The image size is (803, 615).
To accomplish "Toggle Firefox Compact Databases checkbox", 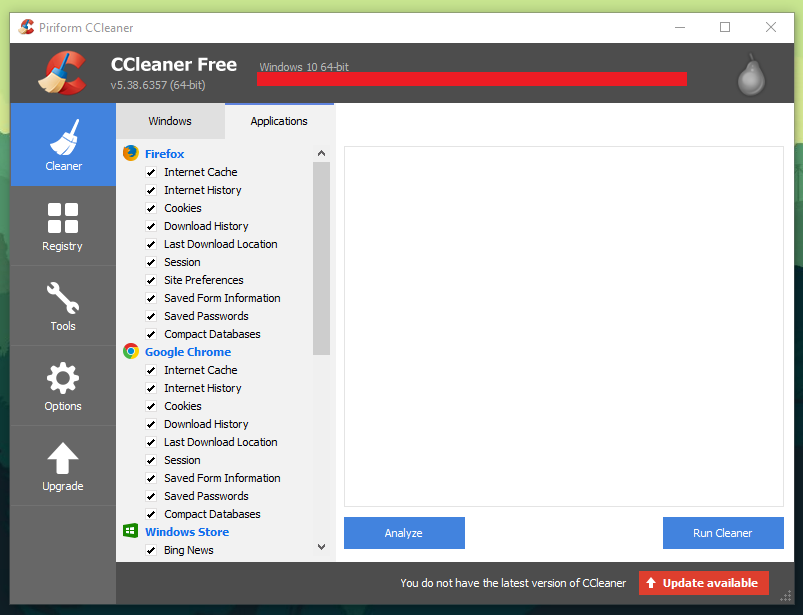I will 151,334.
